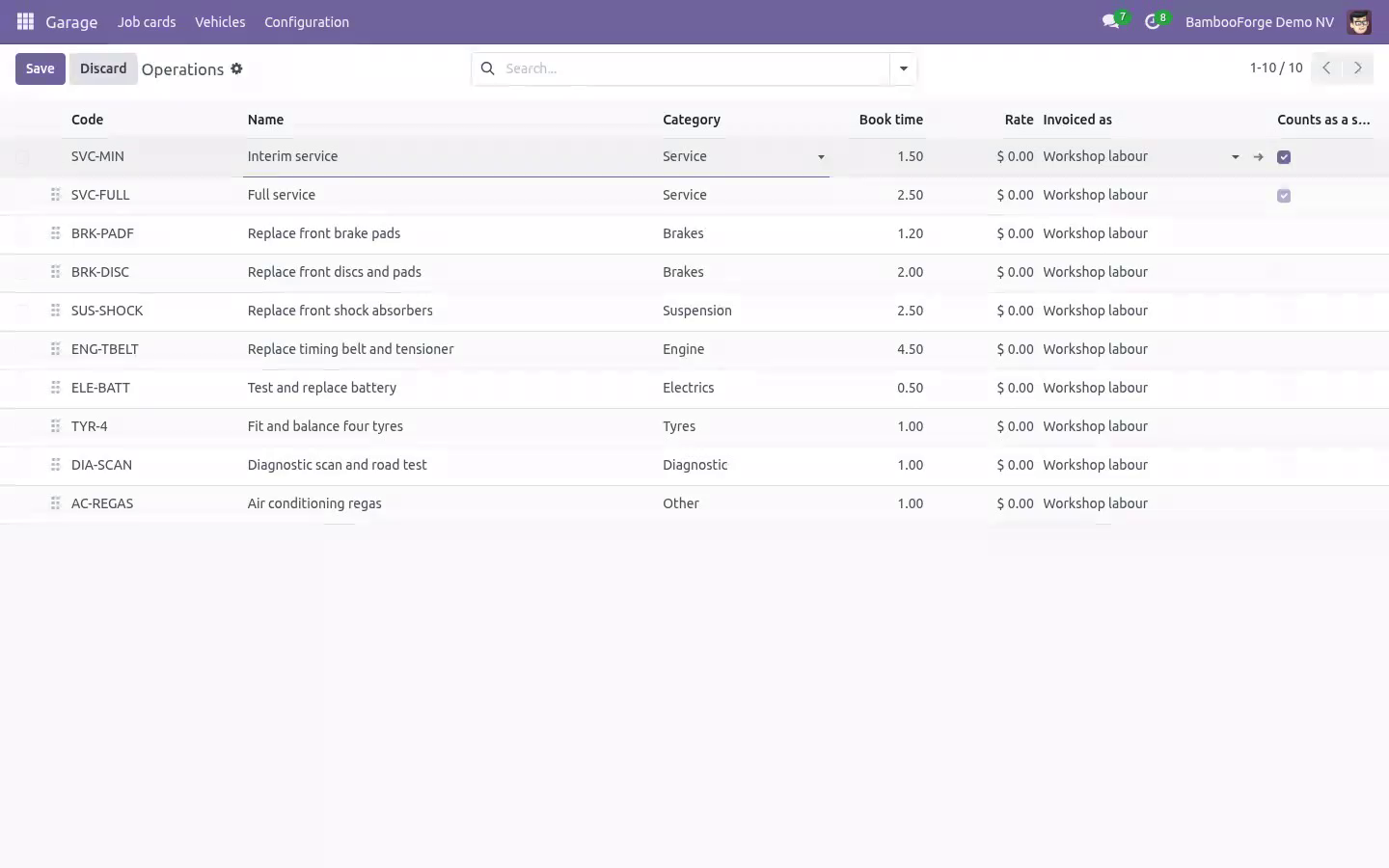Screen dimensions: 1389x868
Task: Grab the drag handle for DIA-SCAN
Action: click(x=55, y=465)
